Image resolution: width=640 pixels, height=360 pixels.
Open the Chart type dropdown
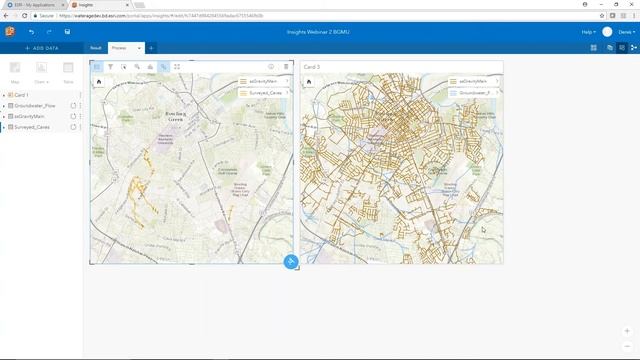coord(41,73)
